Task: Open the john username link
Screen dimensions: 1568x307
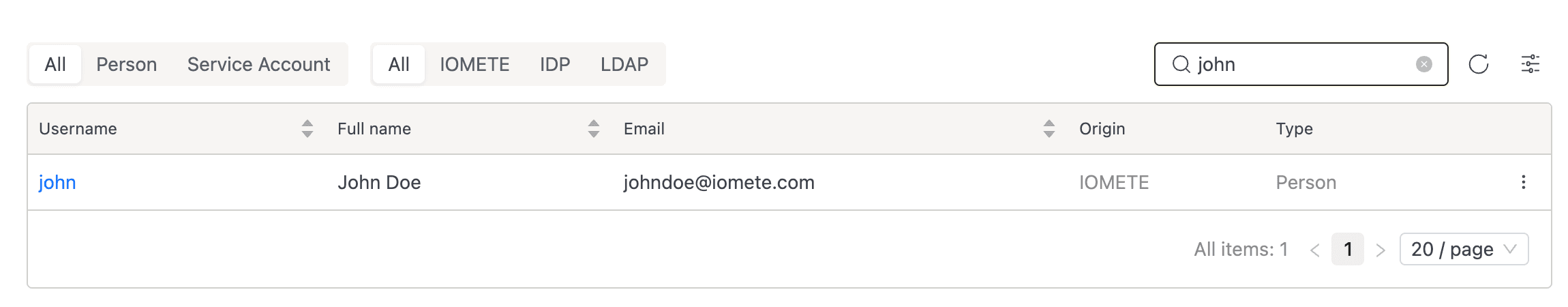Action: [x=57, y=182]
